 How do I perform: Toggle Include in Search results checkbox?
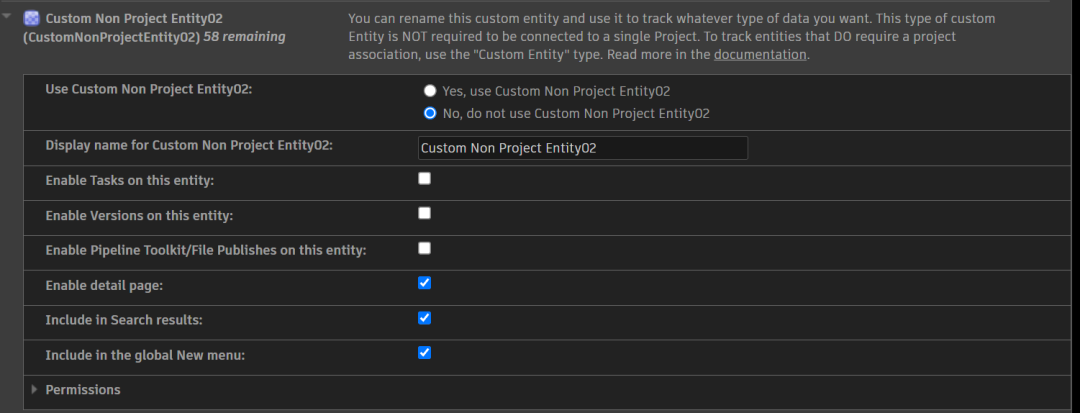[424, 318]
